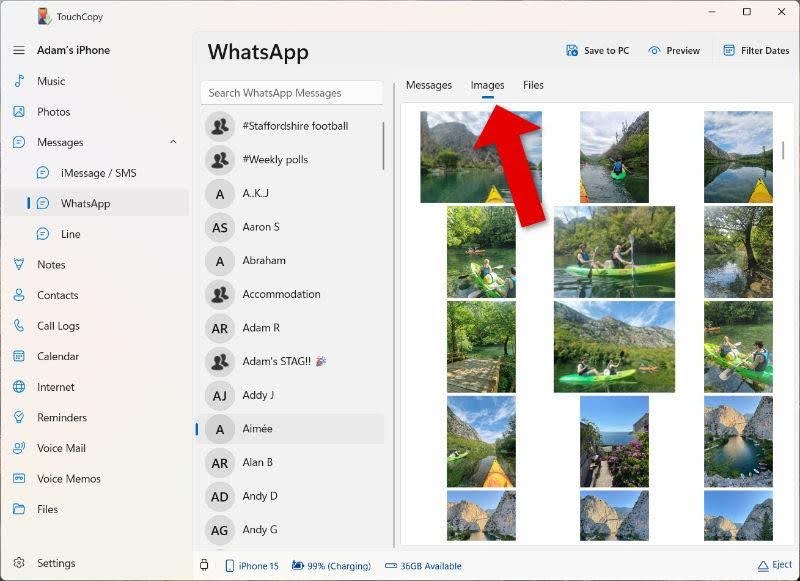800x581 pixels.
Task: Open the #Staffordshire football group chat
Action: click(291, 126)
